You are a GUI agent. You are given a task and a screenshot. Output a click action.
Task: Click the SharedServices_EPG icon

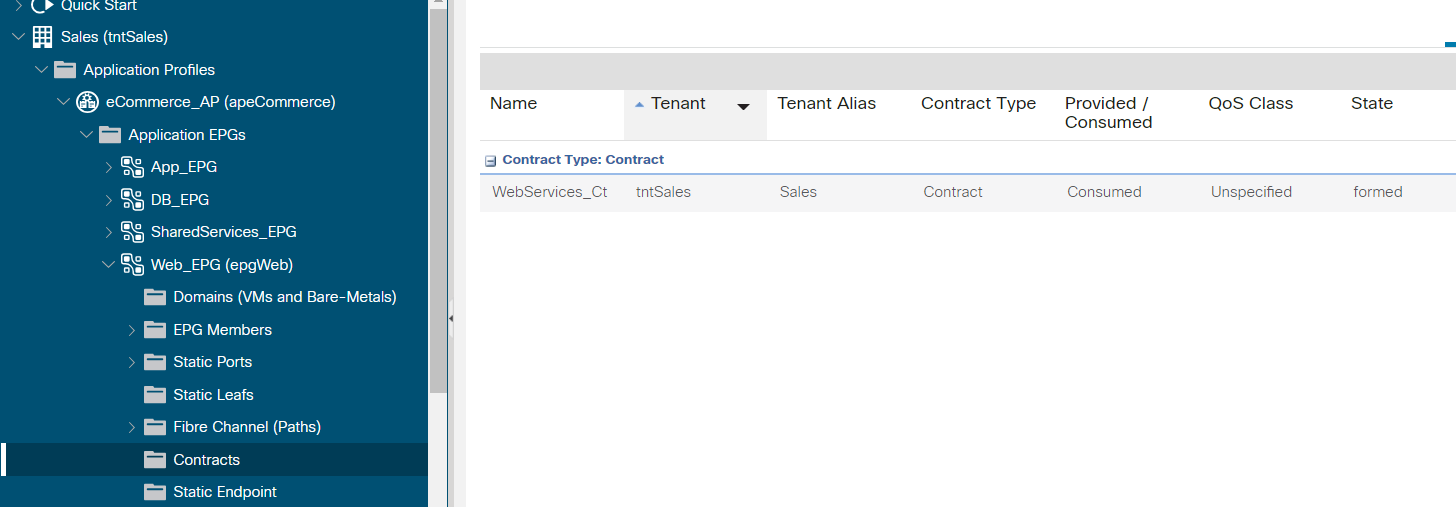coord(132,232)
